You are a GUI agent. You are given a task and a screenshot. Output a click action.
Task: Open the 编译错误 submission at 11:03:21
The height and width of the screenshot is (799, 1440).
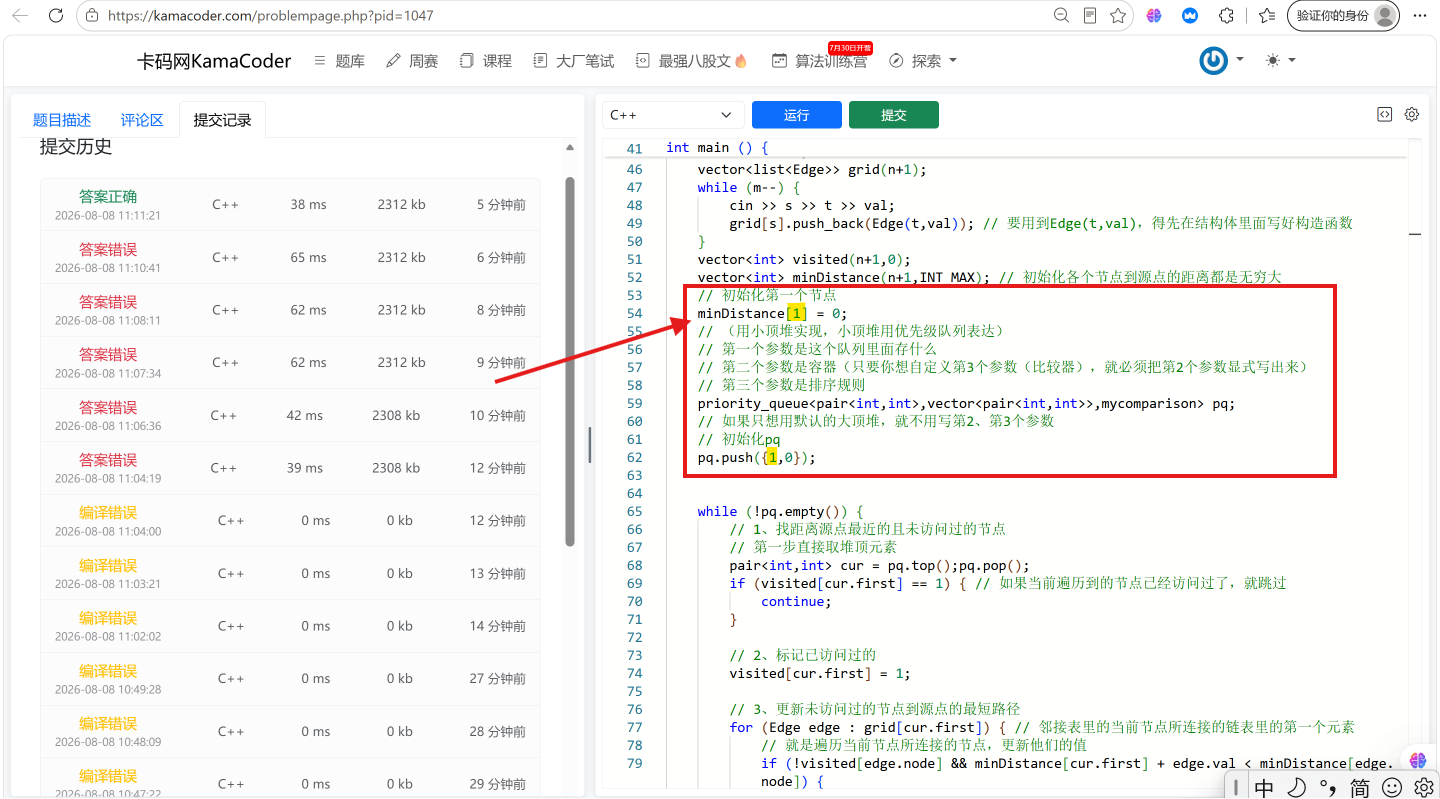click(x=290, y=574)
